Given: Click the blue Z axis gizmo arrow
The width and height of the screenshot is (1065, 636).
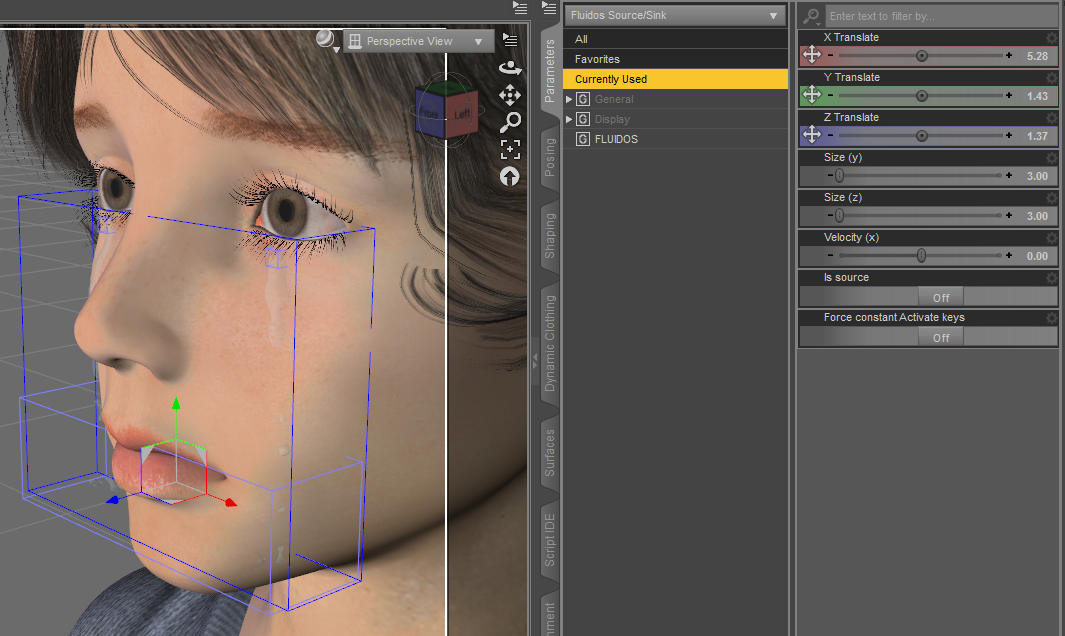Looking at the screenshot, I should click(x=113, y=500).
